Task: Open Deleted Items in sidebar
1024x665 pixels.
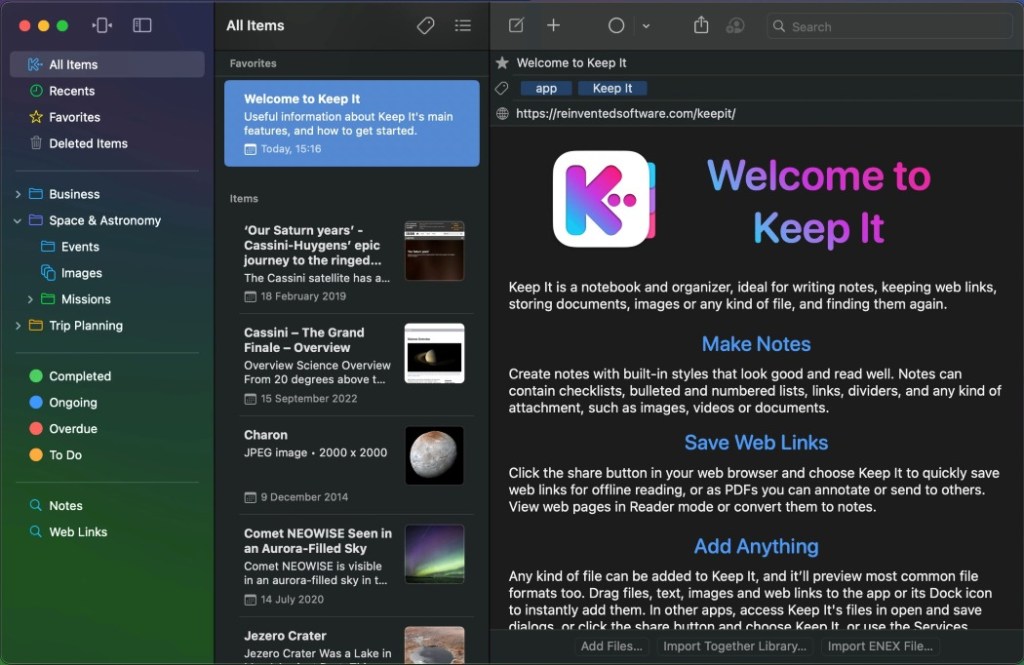Action: point(88,143)
